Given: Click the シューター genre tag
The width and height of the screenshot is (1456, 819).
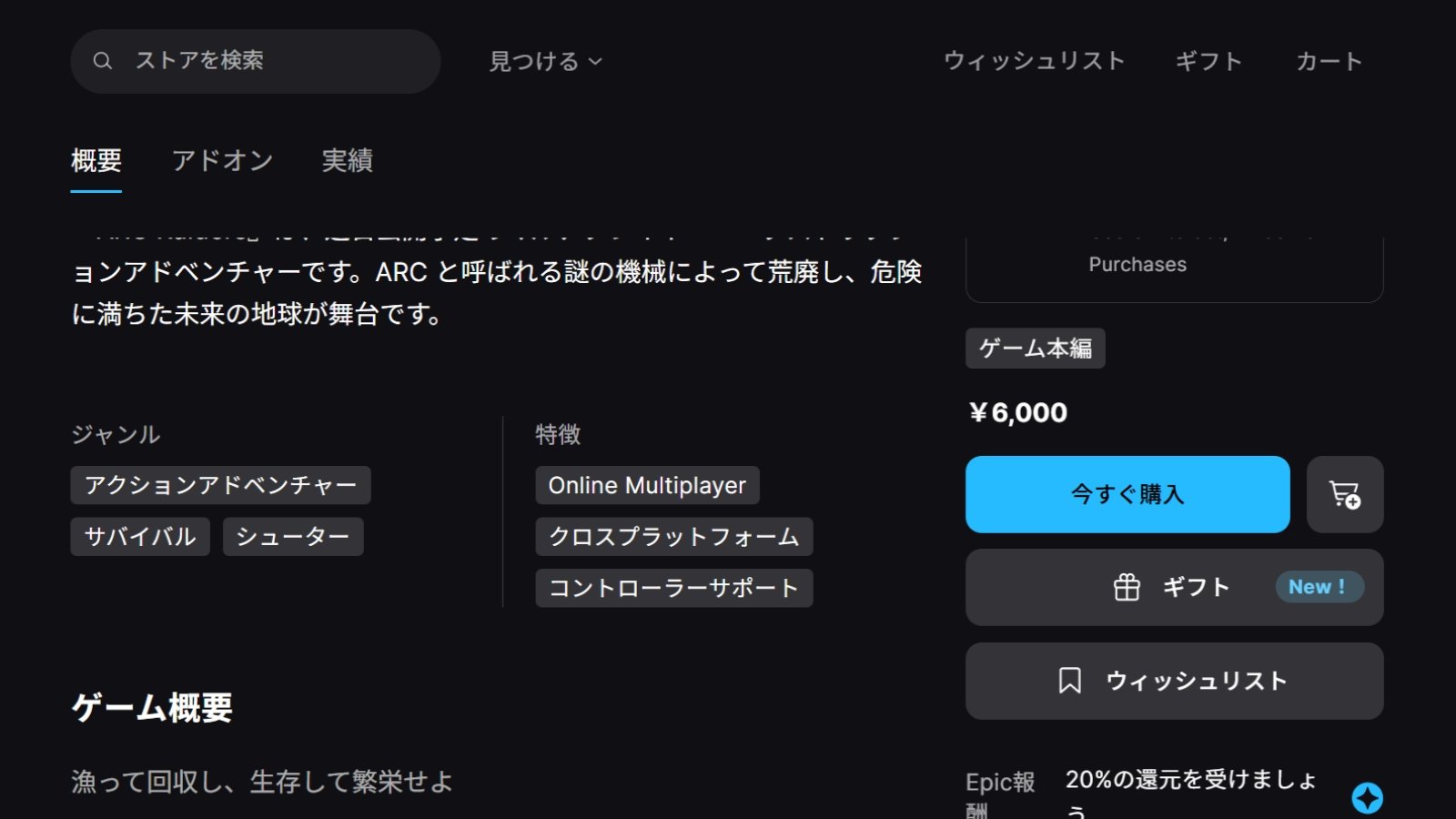Looking at the screenshot, I should tap(292, 537).
